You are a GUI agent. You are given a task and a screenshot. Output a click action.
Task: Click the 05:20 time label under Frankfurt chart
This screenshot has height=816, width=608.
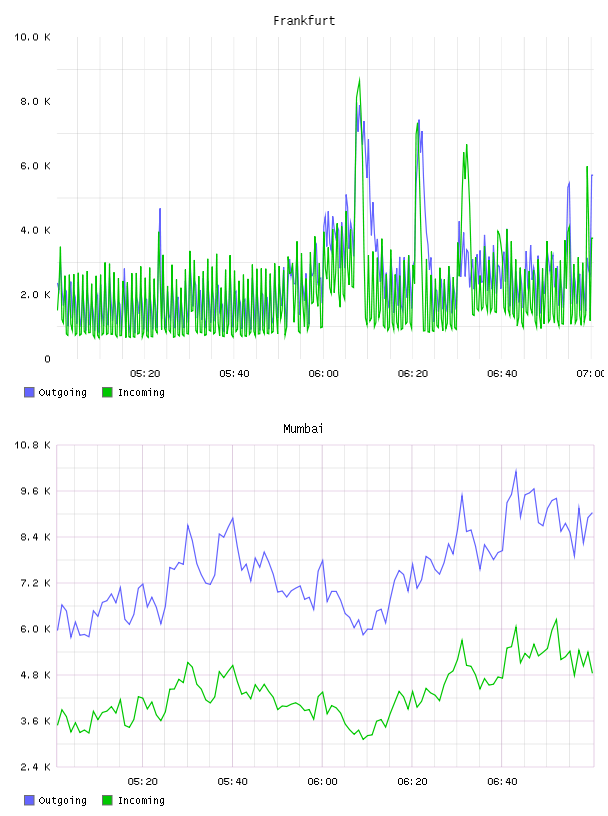pyautogui.click(x=145, y=374)
